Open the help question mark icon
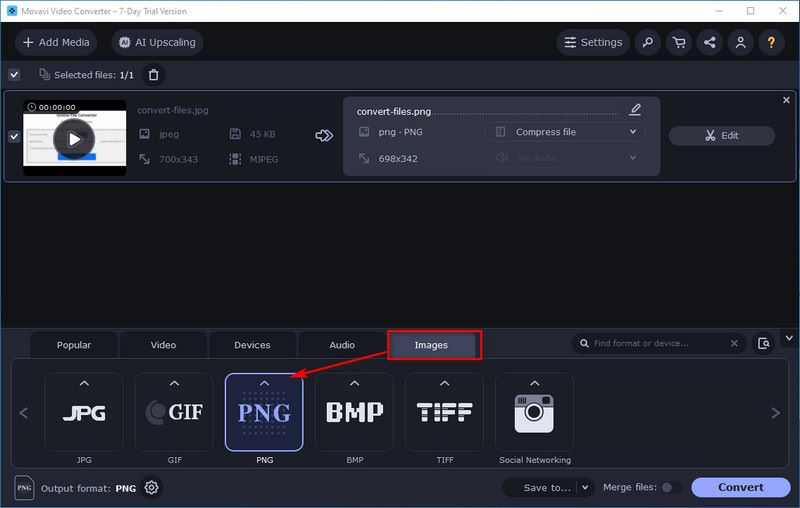This screenshot has width=800, height=508. pos(771,42)
